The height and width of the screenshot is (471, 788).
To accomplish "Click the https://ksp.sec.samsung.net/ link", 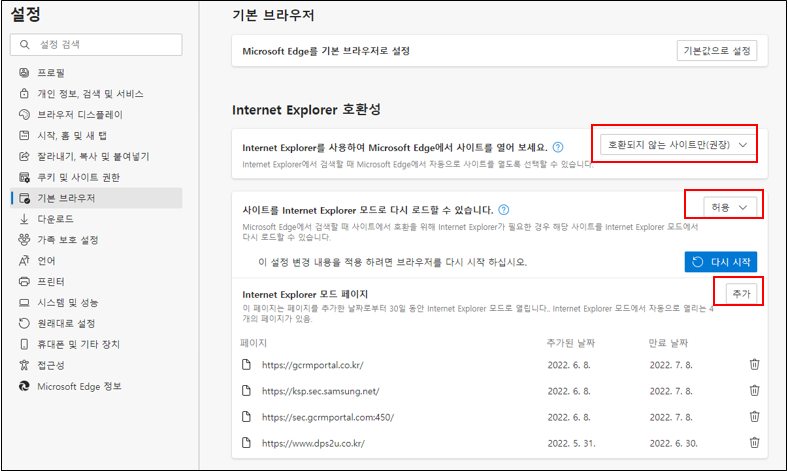I will (321, 391).
